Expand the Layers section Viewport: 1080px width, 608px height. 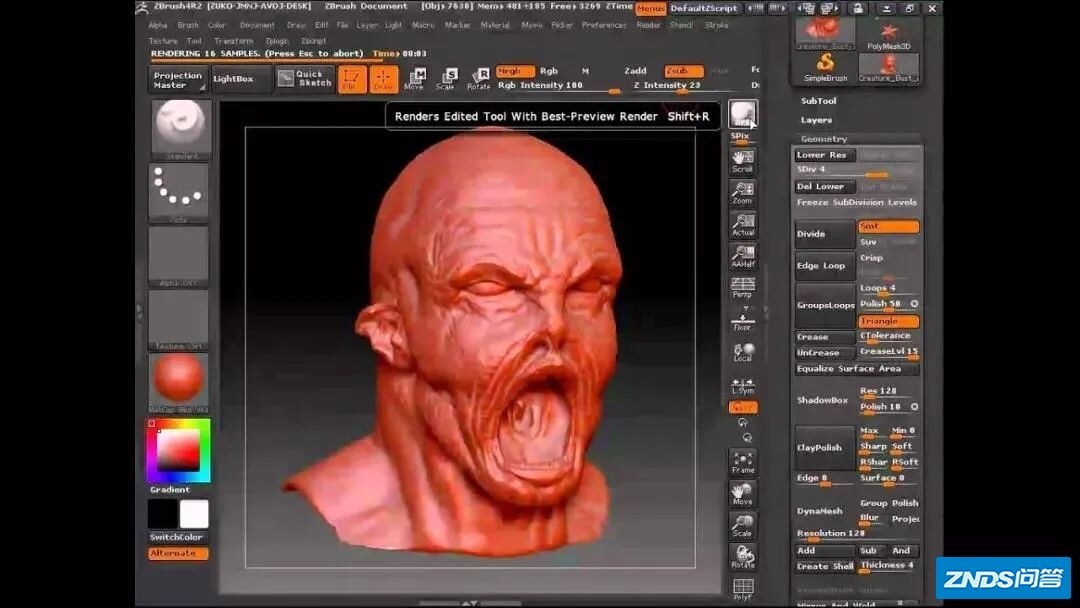pyautogui.click(x=816, y=120)
